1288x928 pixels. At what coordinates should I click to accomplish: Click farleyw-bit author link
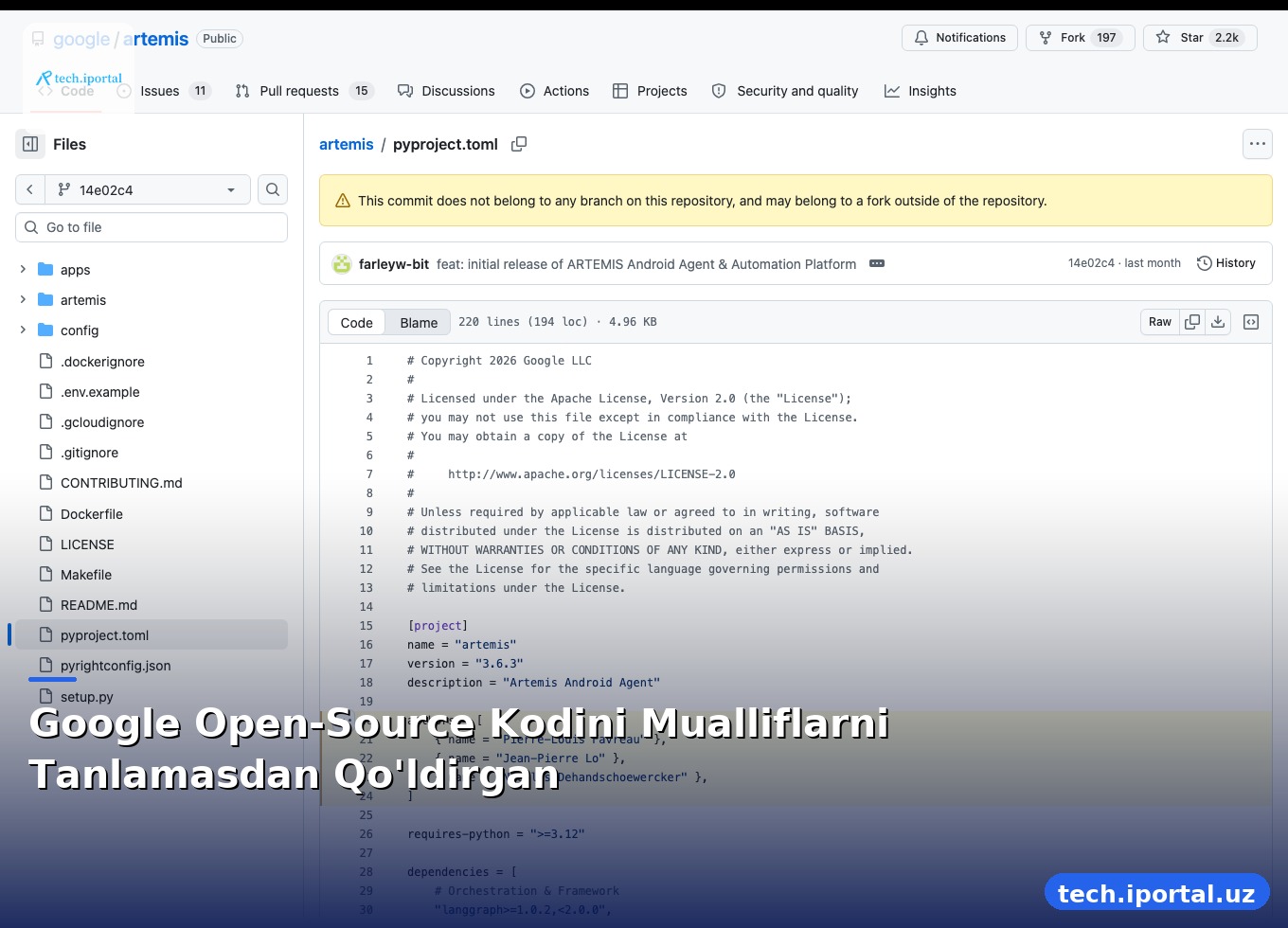pos(394,264)
